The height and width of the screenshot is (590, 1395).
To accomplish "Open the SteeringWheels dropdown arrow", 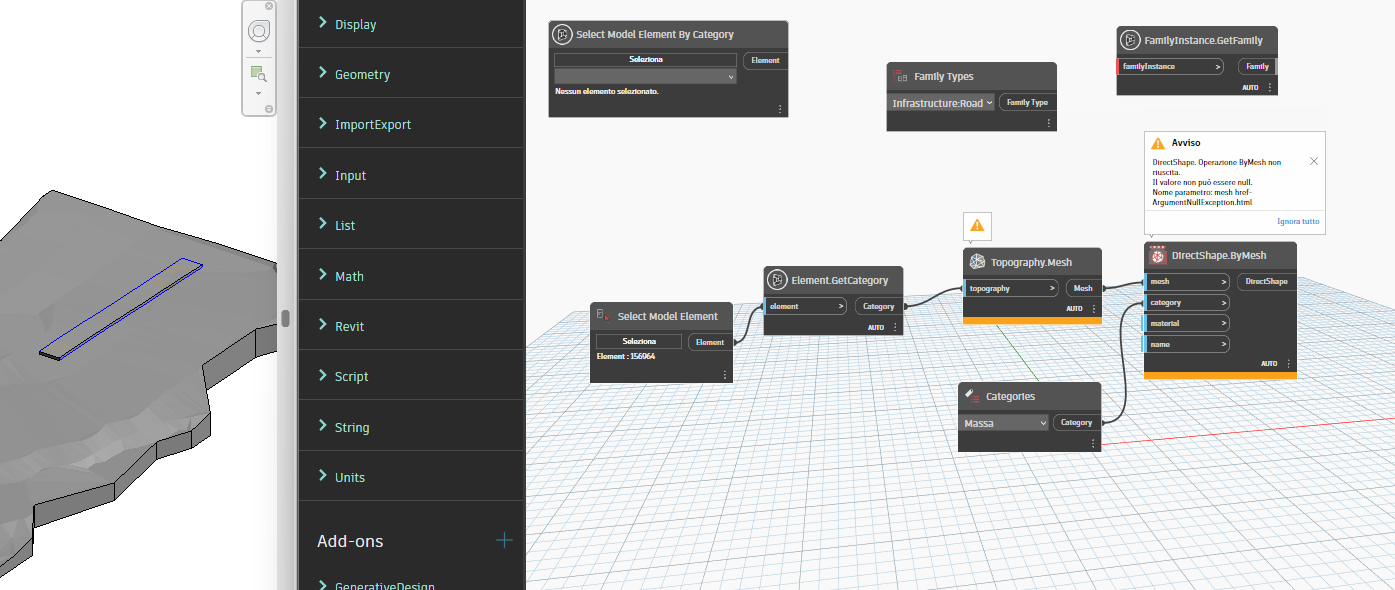I will pos(258,50).
